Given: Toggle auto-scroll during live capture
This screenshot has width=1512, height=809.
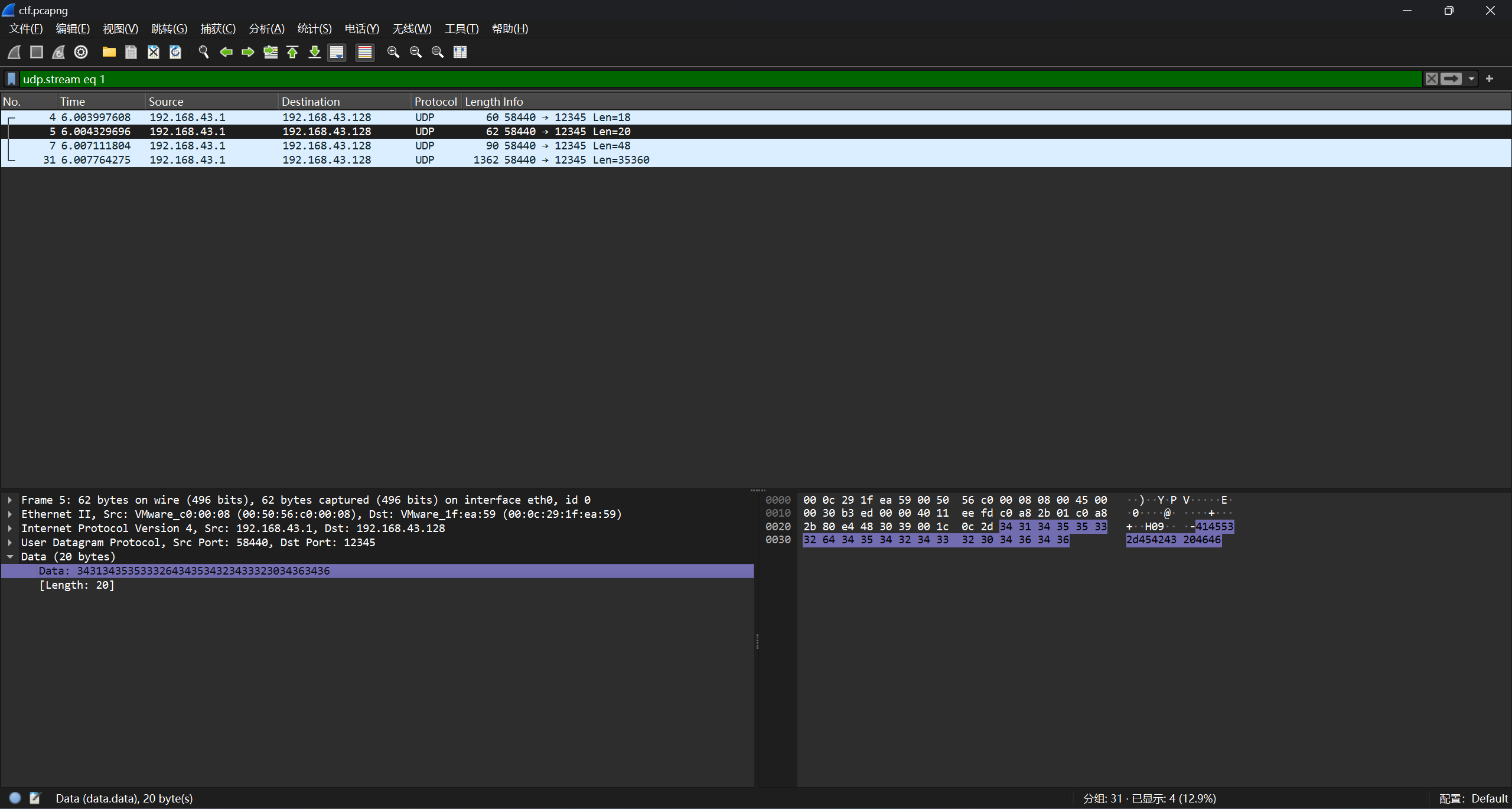Looking at the screenshot, I should pyautogui.click(x=337, y=52).
